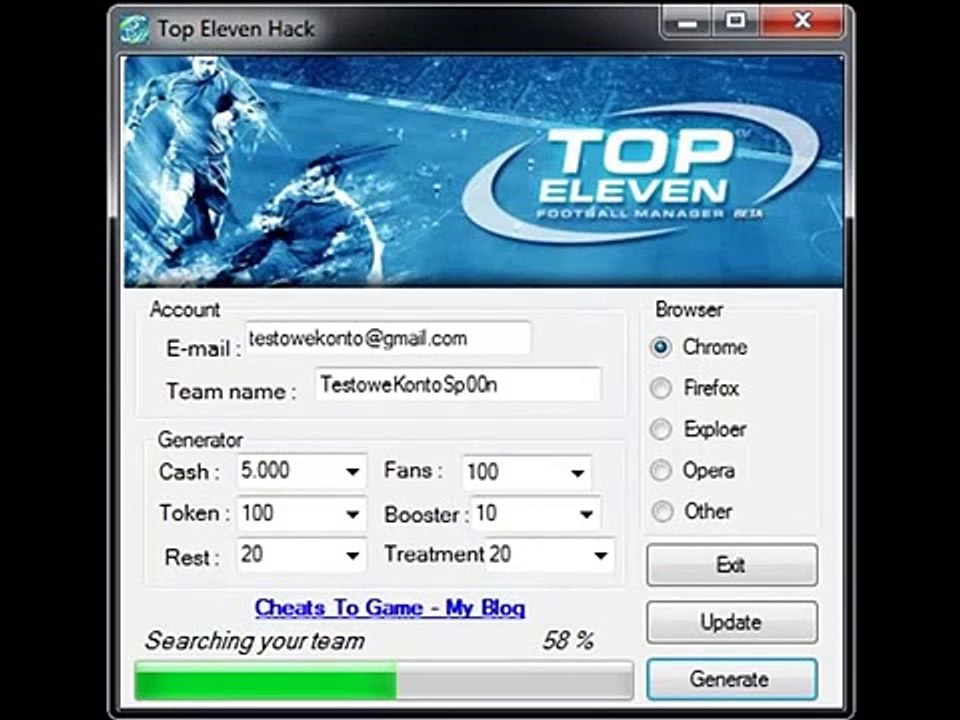The image size is (960, 720).
Task: Select Opera as the browser
Action: pos(661,470)
